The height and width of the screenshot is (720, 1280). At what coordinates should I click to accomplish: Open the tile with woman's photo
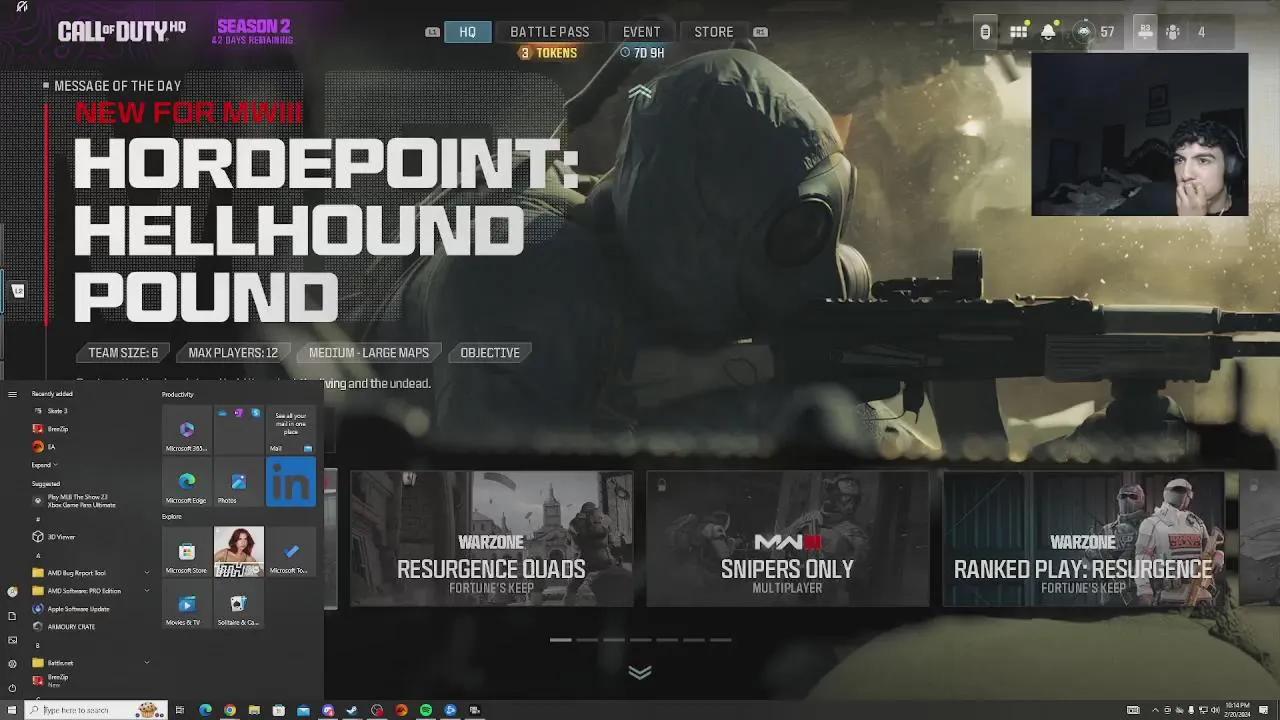[239, 552]
